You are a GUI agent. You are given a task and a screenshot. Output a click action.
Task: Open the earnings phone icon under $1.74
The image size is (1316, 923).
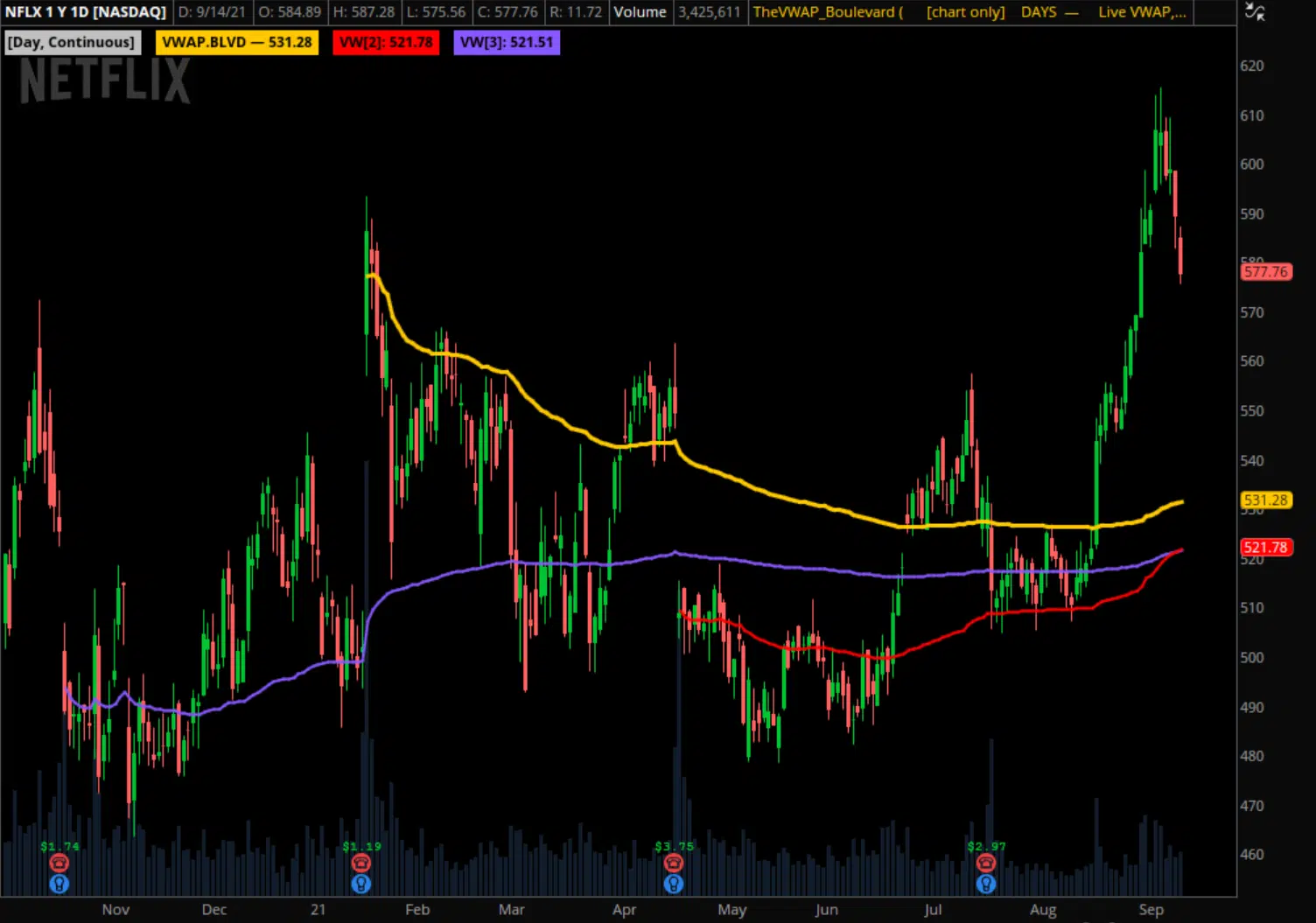pos(59,864)
